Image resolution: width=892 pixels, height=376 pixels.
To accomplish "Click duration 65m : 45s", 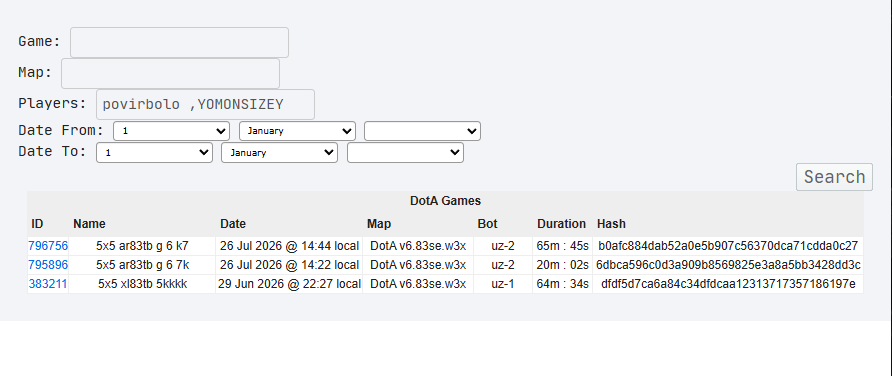I will click(x=563, y=246).
